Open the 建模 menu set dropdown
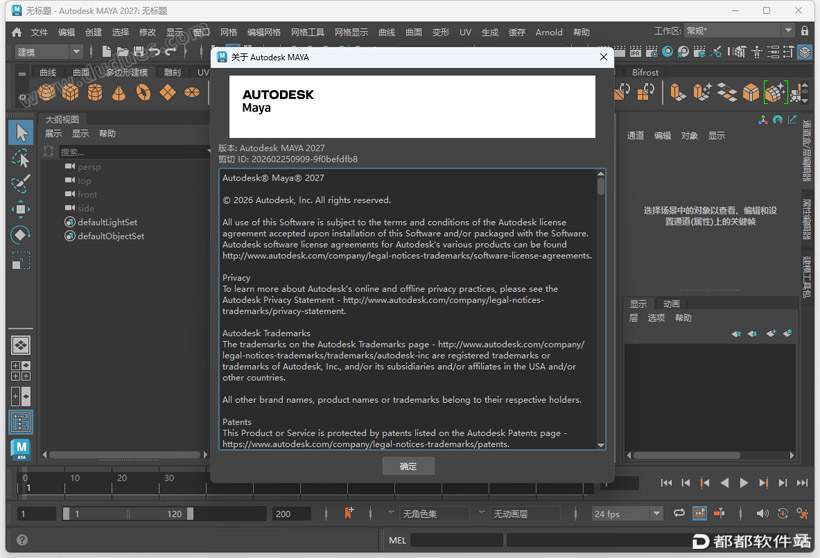The width and height of the screenshot is (820, 558). pyautogui.click(x=48, y=52)
